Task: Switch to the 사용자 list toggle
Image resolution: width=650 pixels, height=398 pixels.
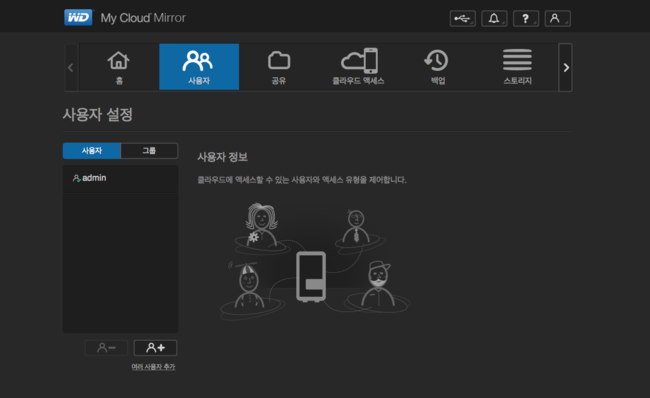Action: (92, 151)
